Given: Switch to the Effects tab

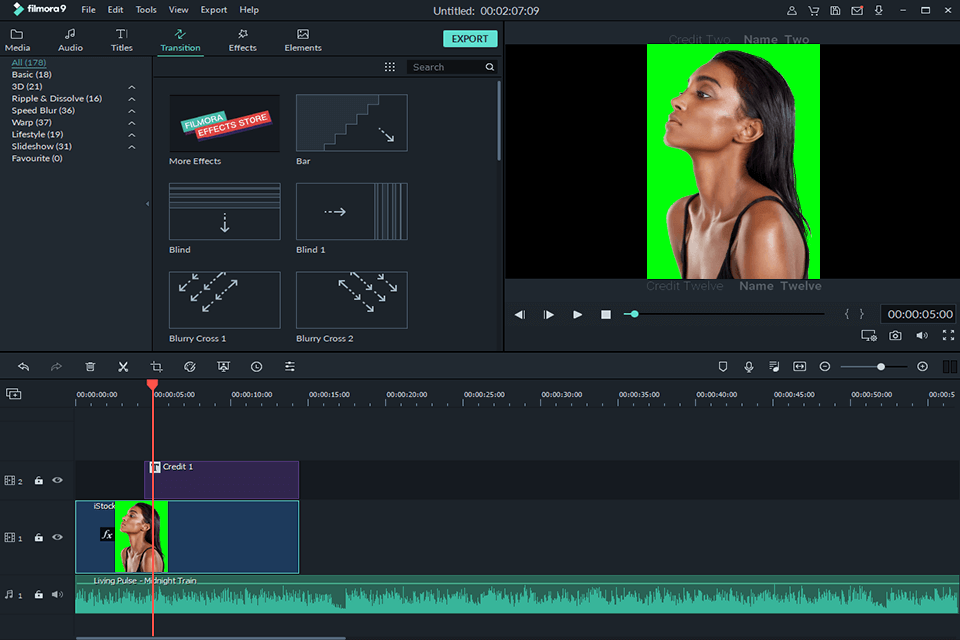Looking at the screenshot, I should pos(242,40).
